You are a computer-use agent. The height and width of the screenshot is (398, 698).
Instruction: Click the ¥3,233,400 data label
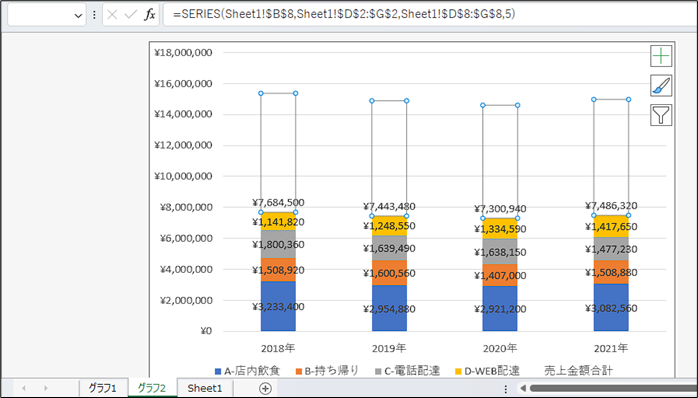pos(278,307)
